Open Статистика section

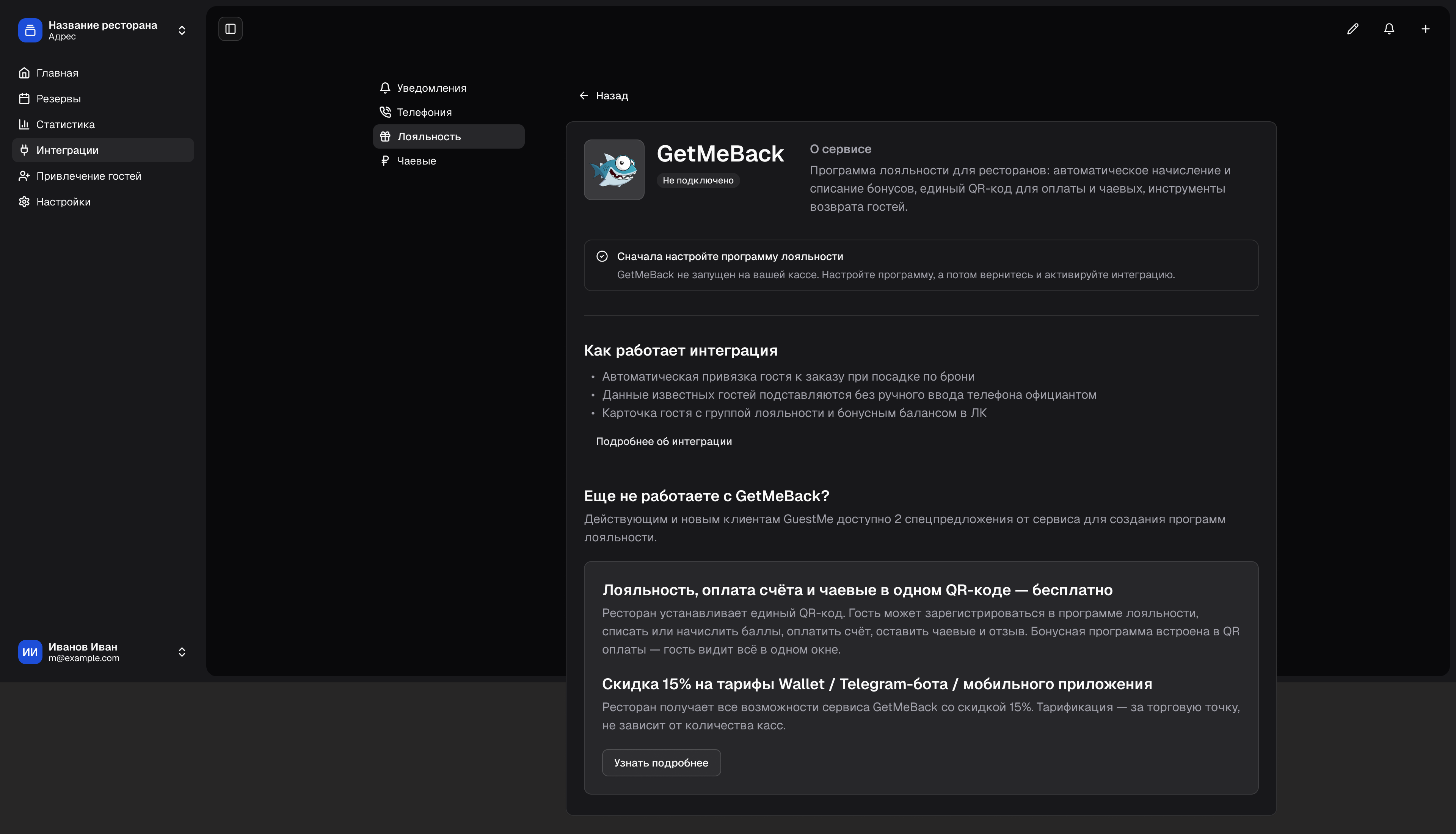pos(103,124)
